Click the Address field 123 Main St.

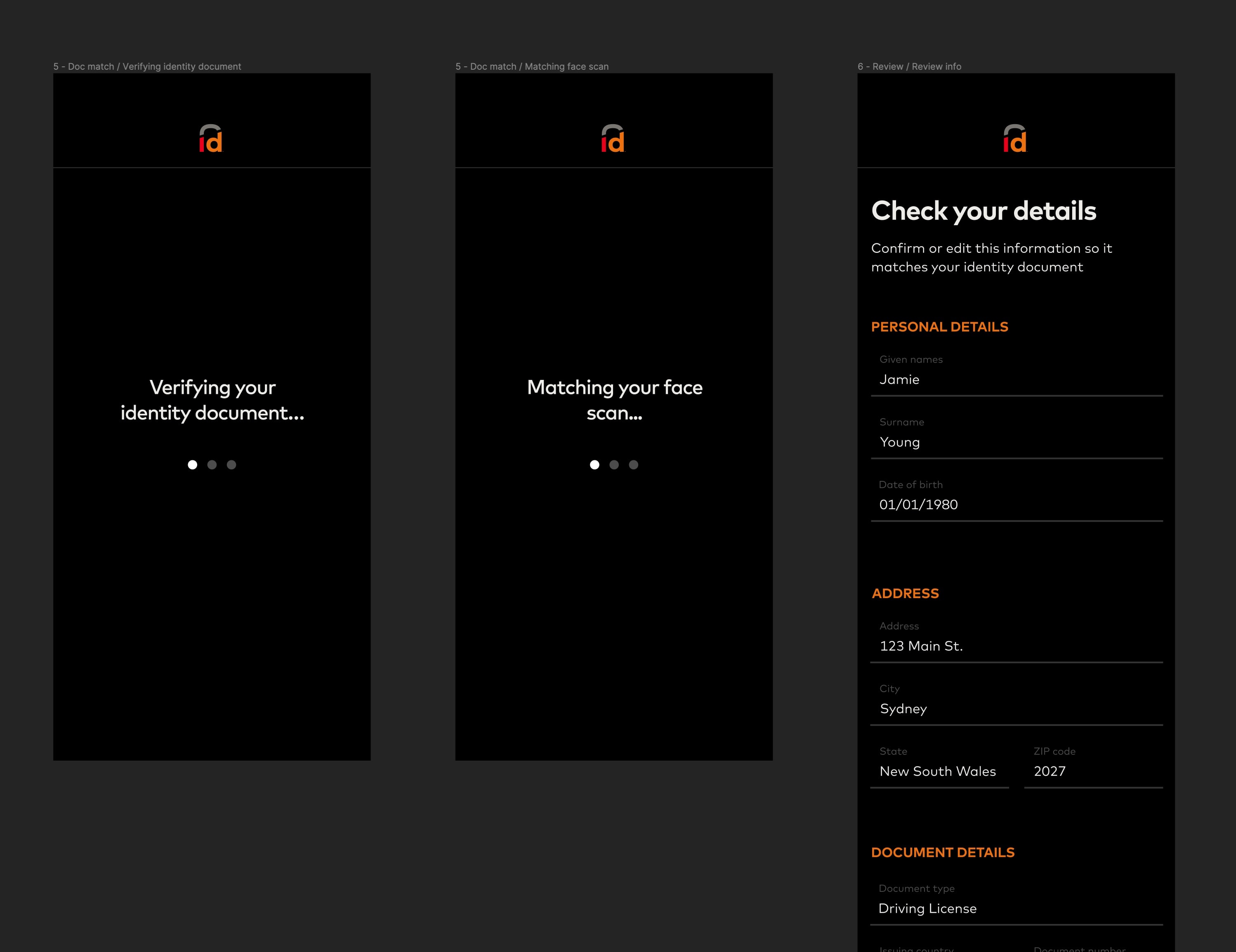[x=1016, y=646]
